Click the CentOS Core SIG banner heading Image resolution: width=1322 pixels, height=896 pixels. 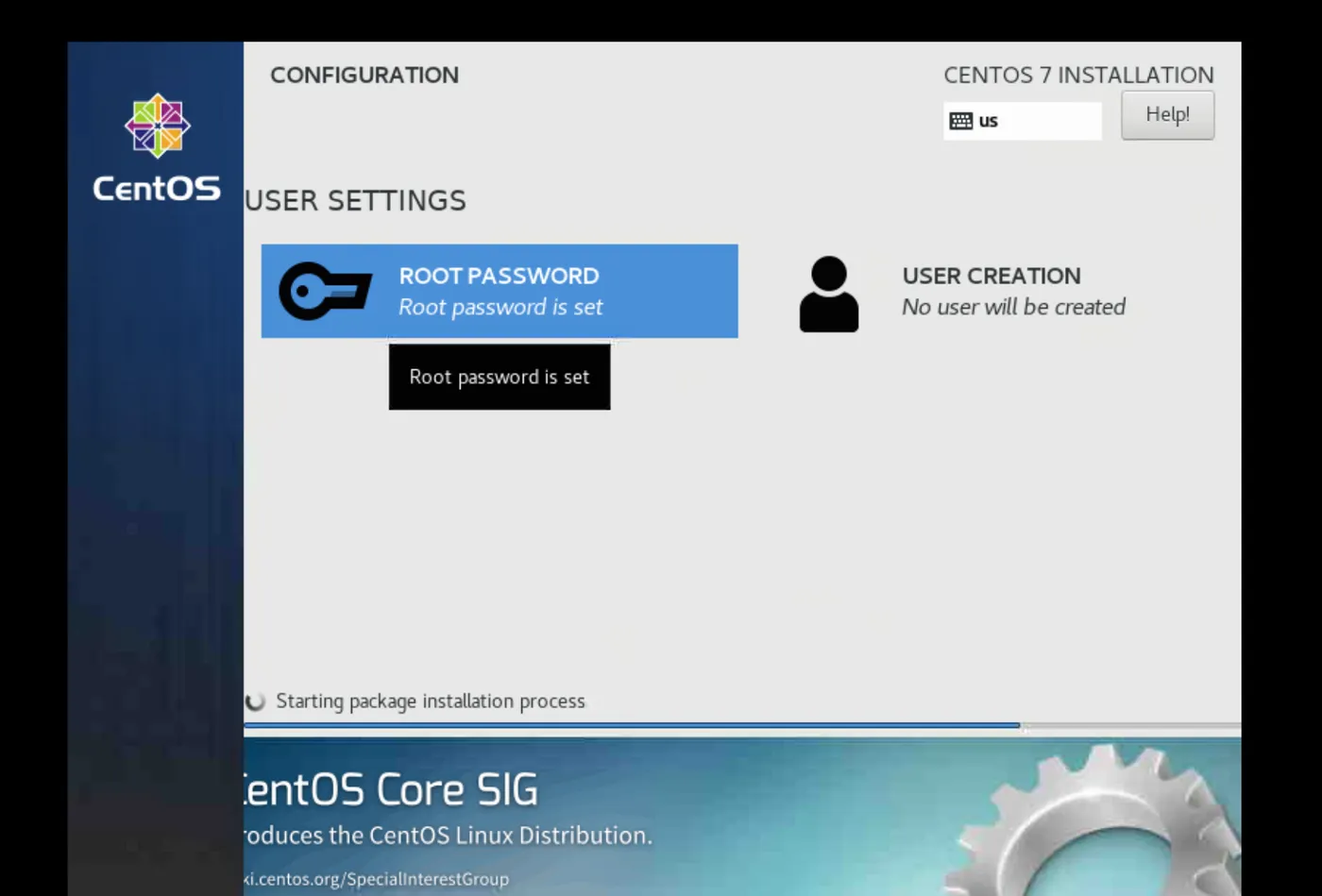pos(391,789)
